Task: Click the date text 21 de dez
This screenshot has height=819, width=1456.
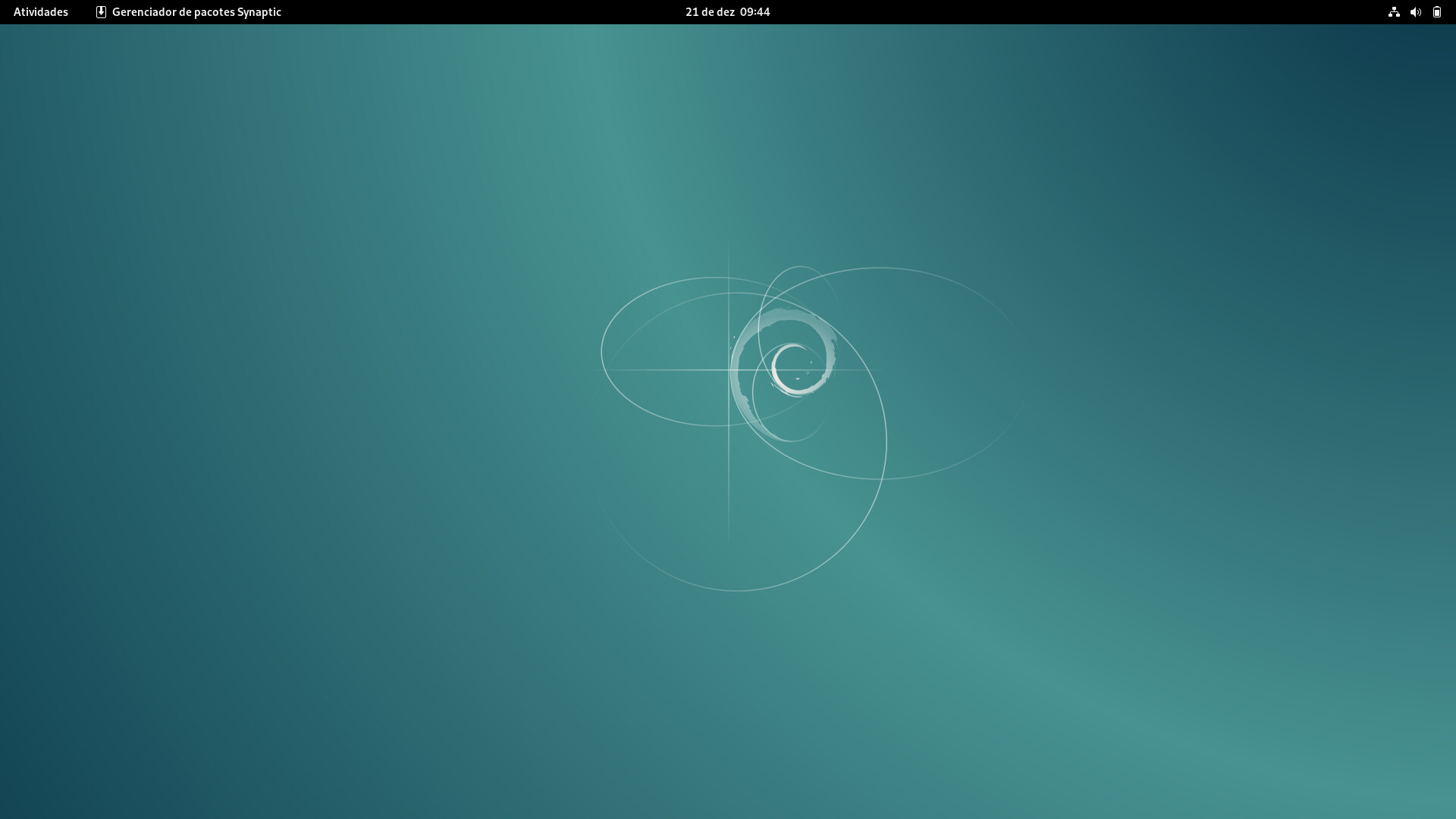Action: pyautogui.click(x=710, y=12)
